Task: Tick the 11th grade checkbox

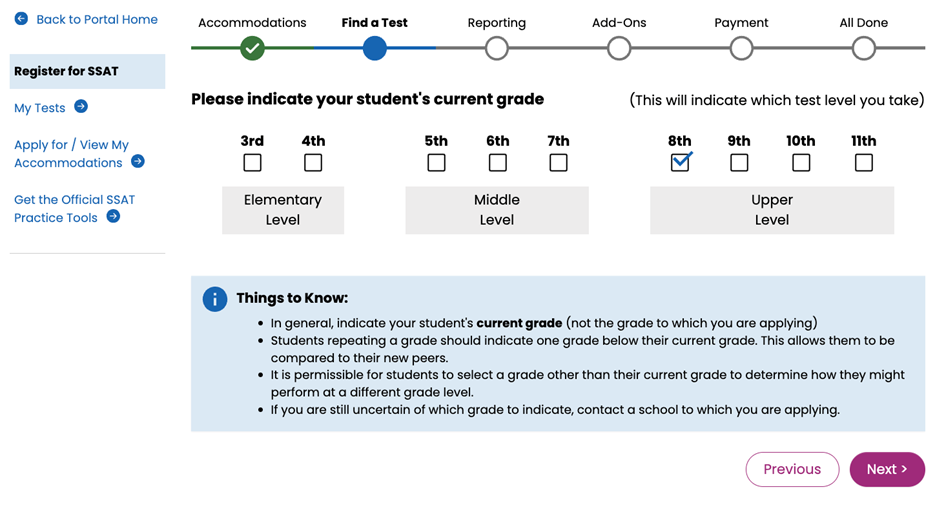Action: tap(863, 162)
